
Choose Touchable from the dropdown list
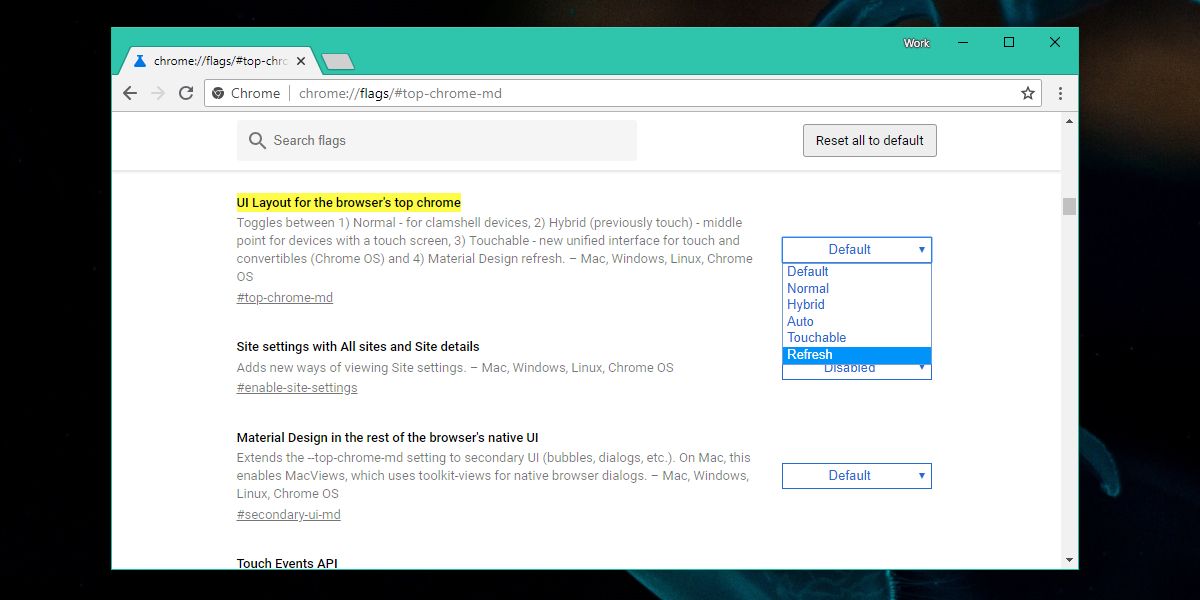[857, 338]
